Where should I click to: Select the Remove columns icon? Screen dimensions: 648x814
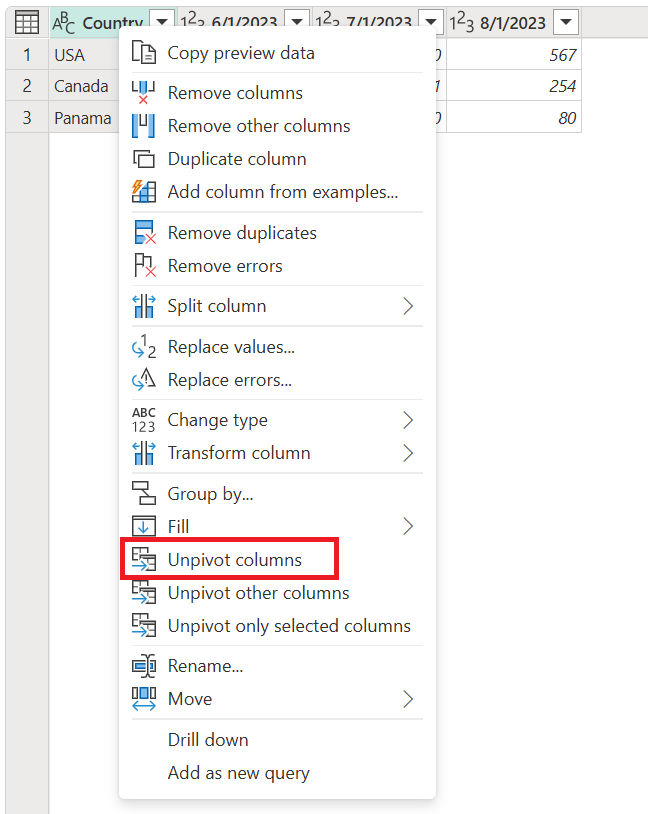coord(142,93)
